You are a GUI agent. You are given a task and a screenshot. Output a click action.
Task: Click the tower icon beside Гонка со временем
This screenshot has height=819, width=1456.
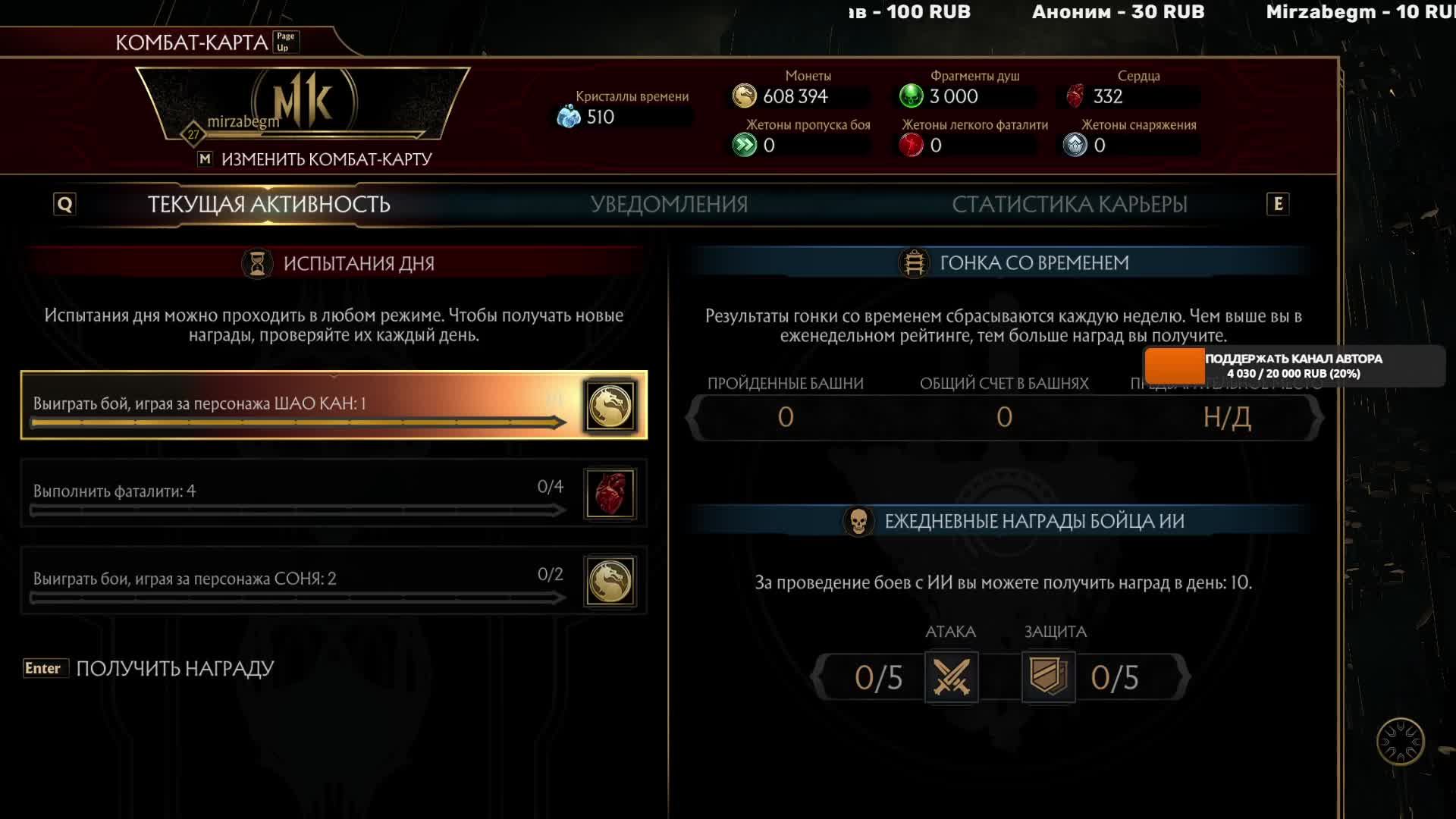914,263
